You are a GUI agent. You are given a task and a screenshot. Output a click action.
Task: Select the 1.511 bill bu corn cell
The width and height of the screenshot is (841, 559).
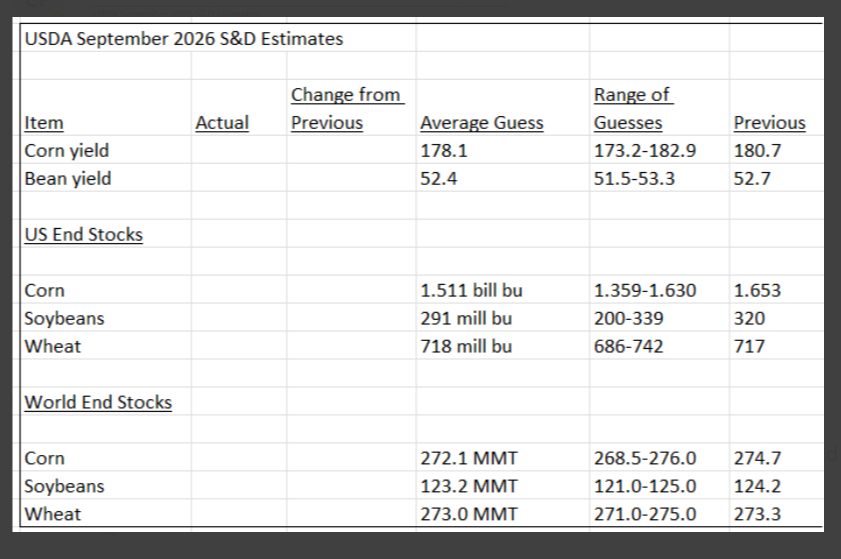pyautogui.click(x=471, y=290)
